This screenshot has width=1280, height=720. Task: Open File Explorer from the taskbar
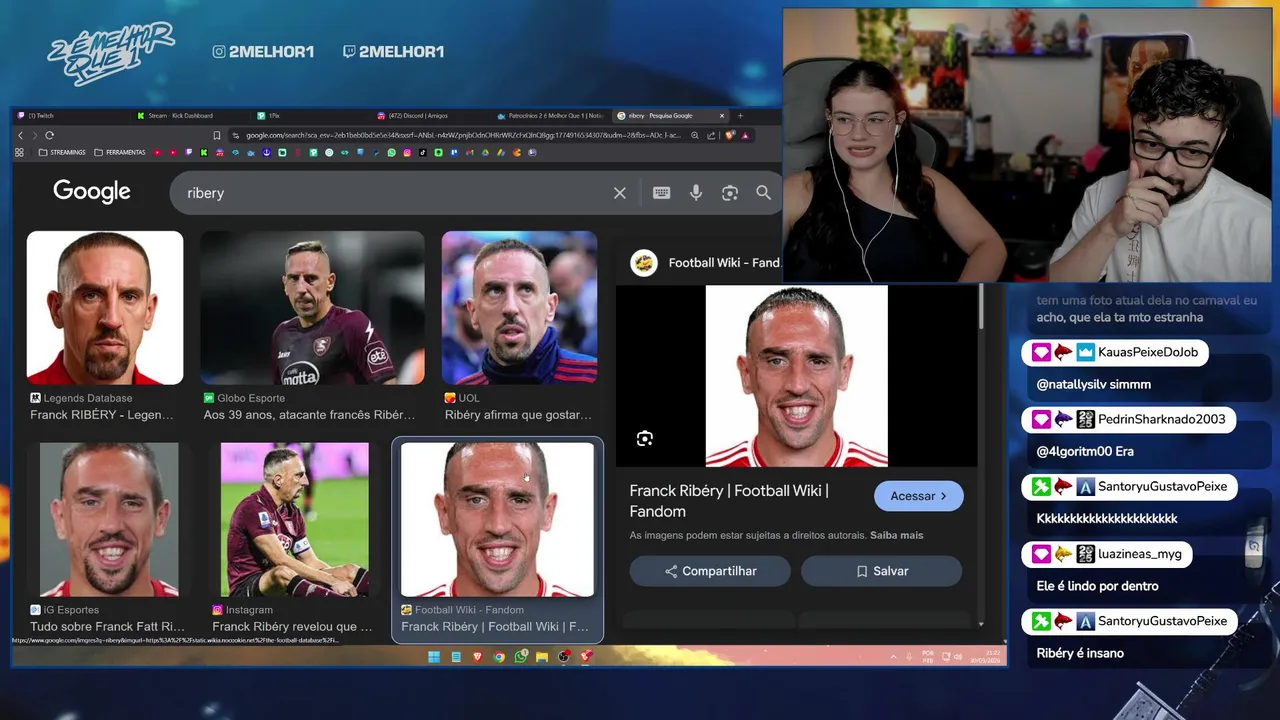tap(542, 657)
